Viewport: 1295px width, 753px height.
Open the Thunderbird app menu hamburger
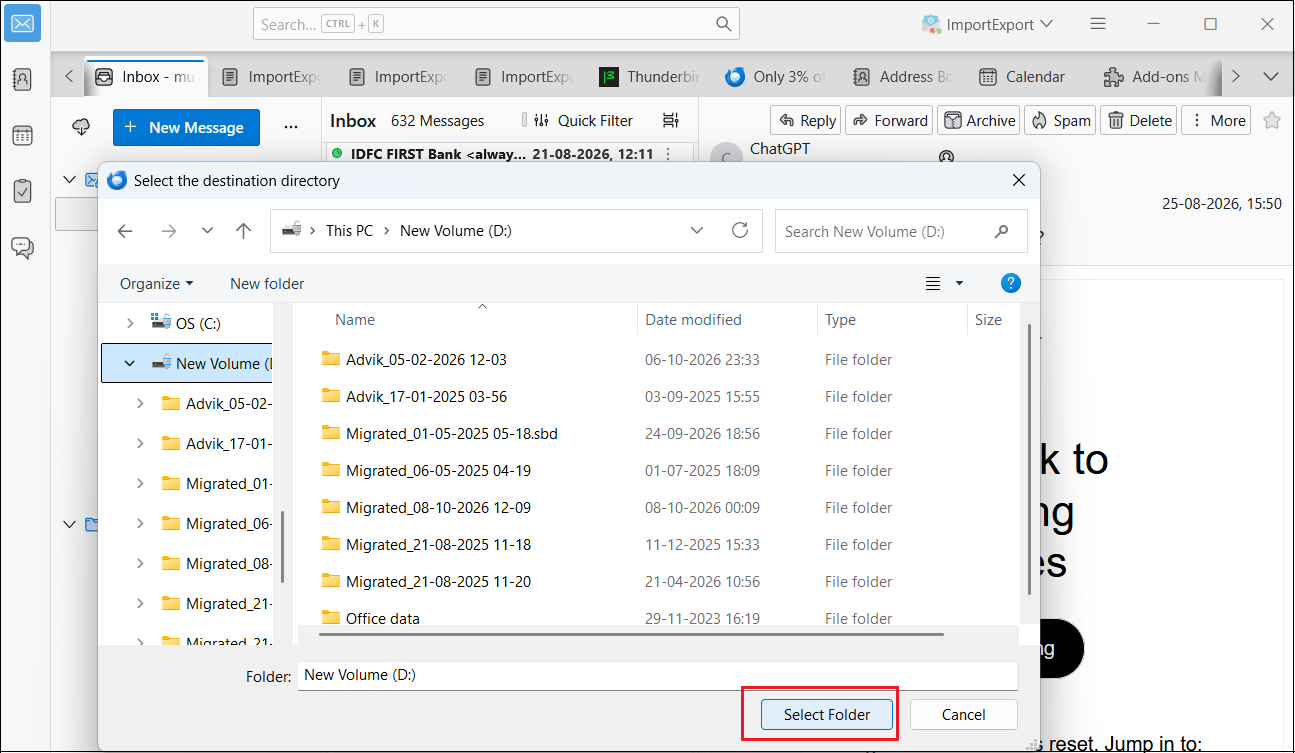tap(1098, 23)
